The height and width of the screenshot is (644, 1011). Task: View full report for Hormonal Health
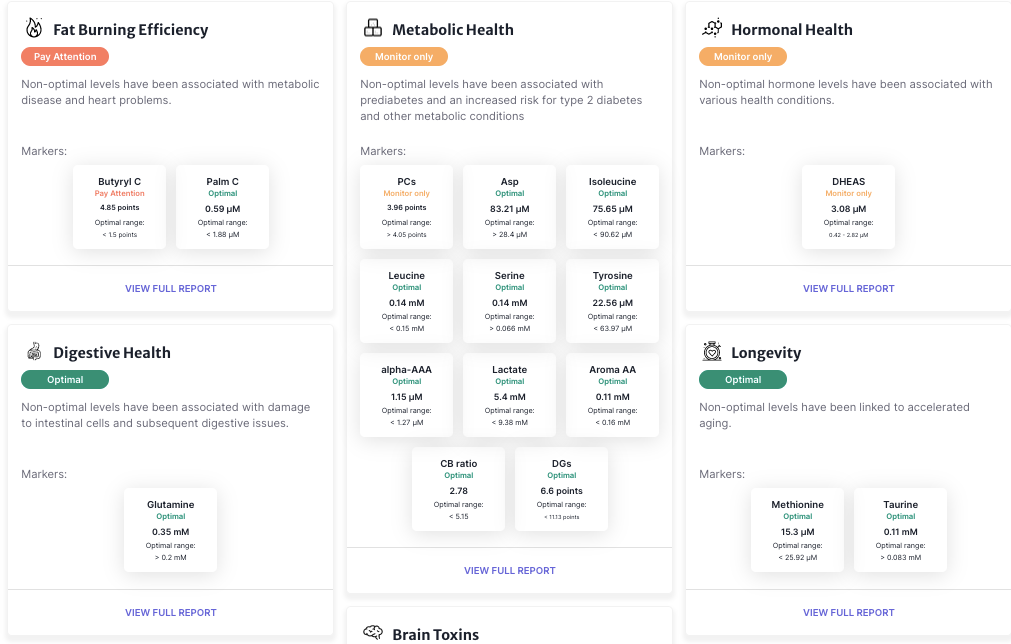pos(849,289)
